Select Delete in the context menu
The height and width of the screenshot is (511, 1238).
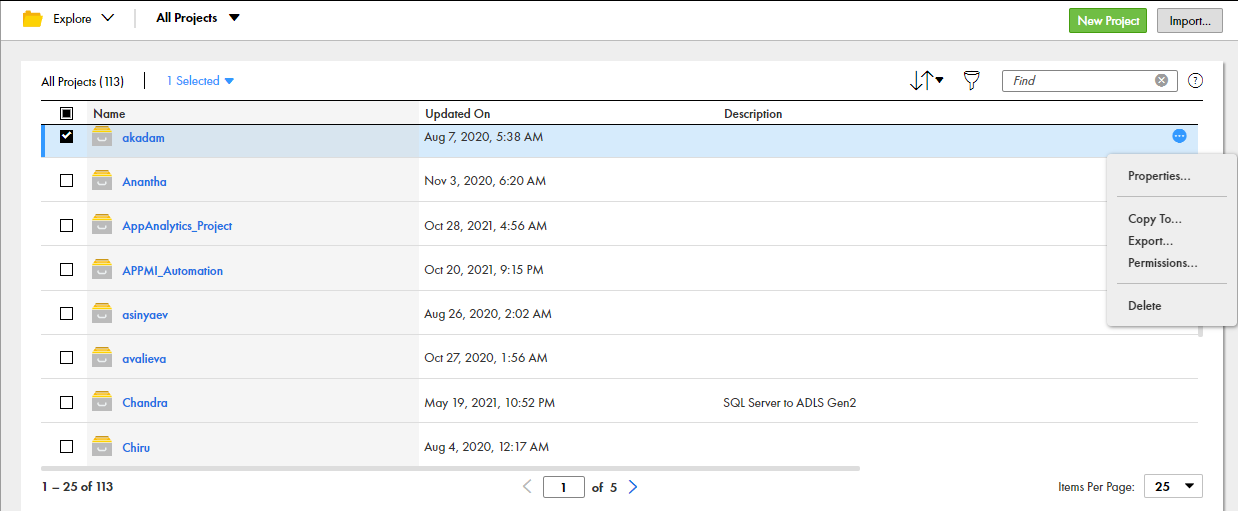(1145, 306)
